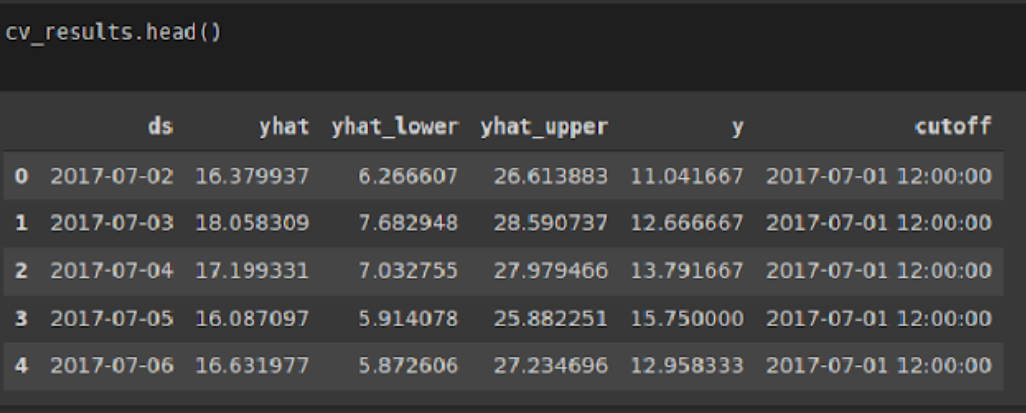
Task: Click row index 2
Action: (x=21, y=270)
